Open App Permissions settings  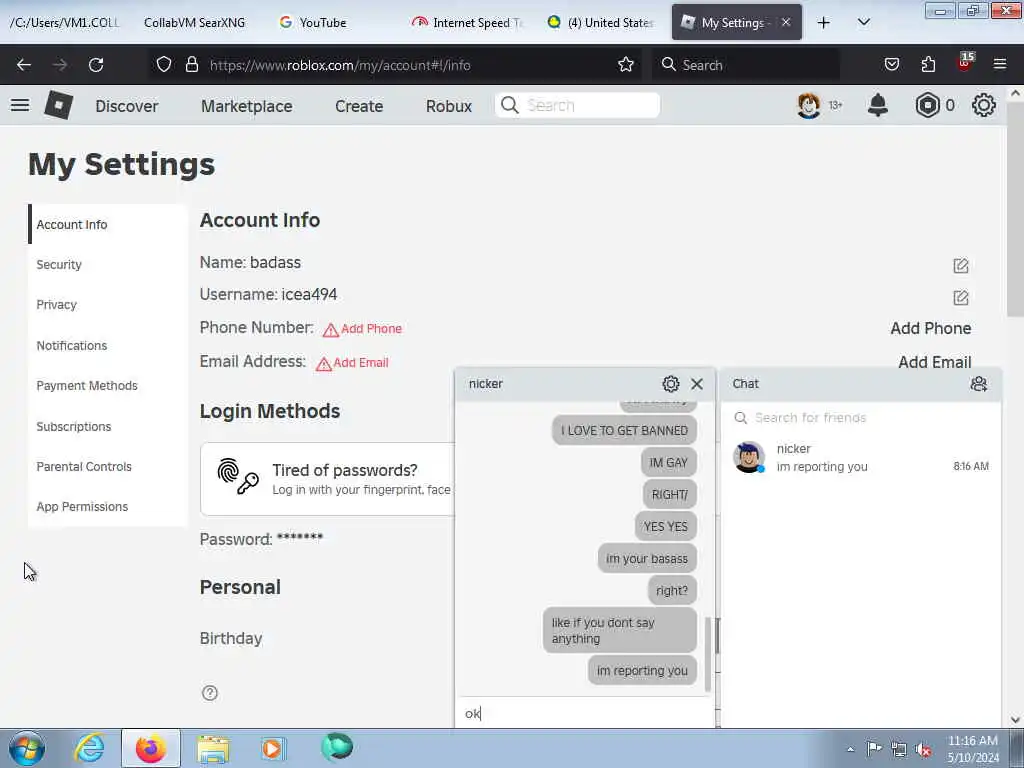click(82, 507)
